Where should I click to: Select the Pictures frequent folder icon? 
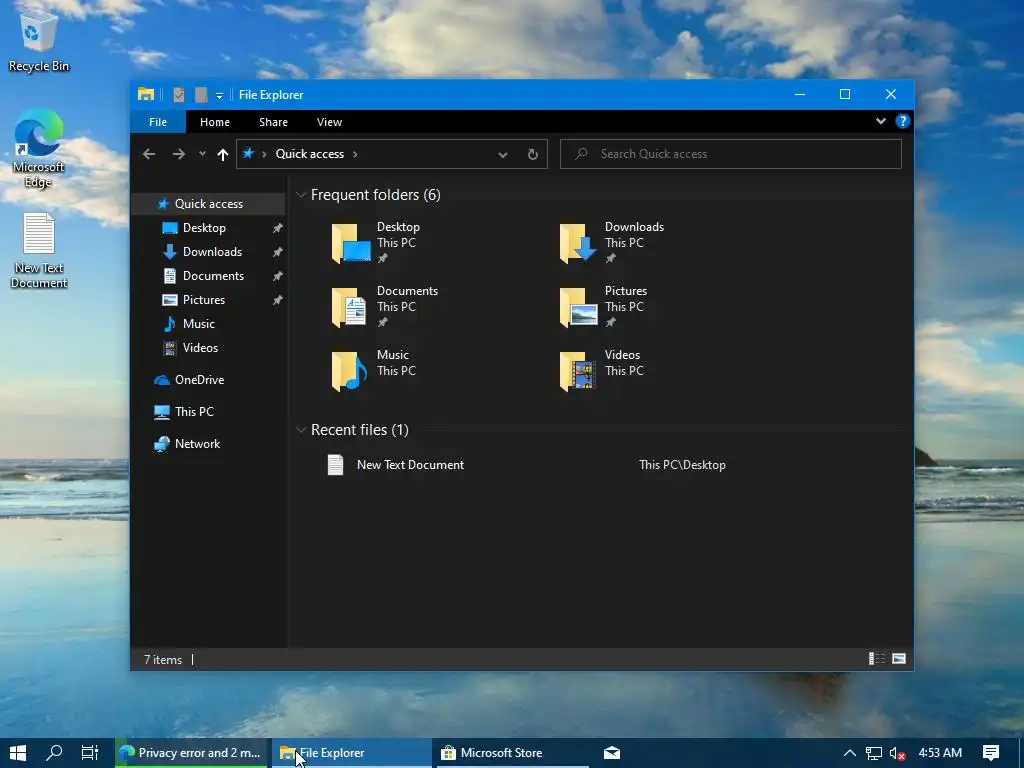click(x=579, y=307)
